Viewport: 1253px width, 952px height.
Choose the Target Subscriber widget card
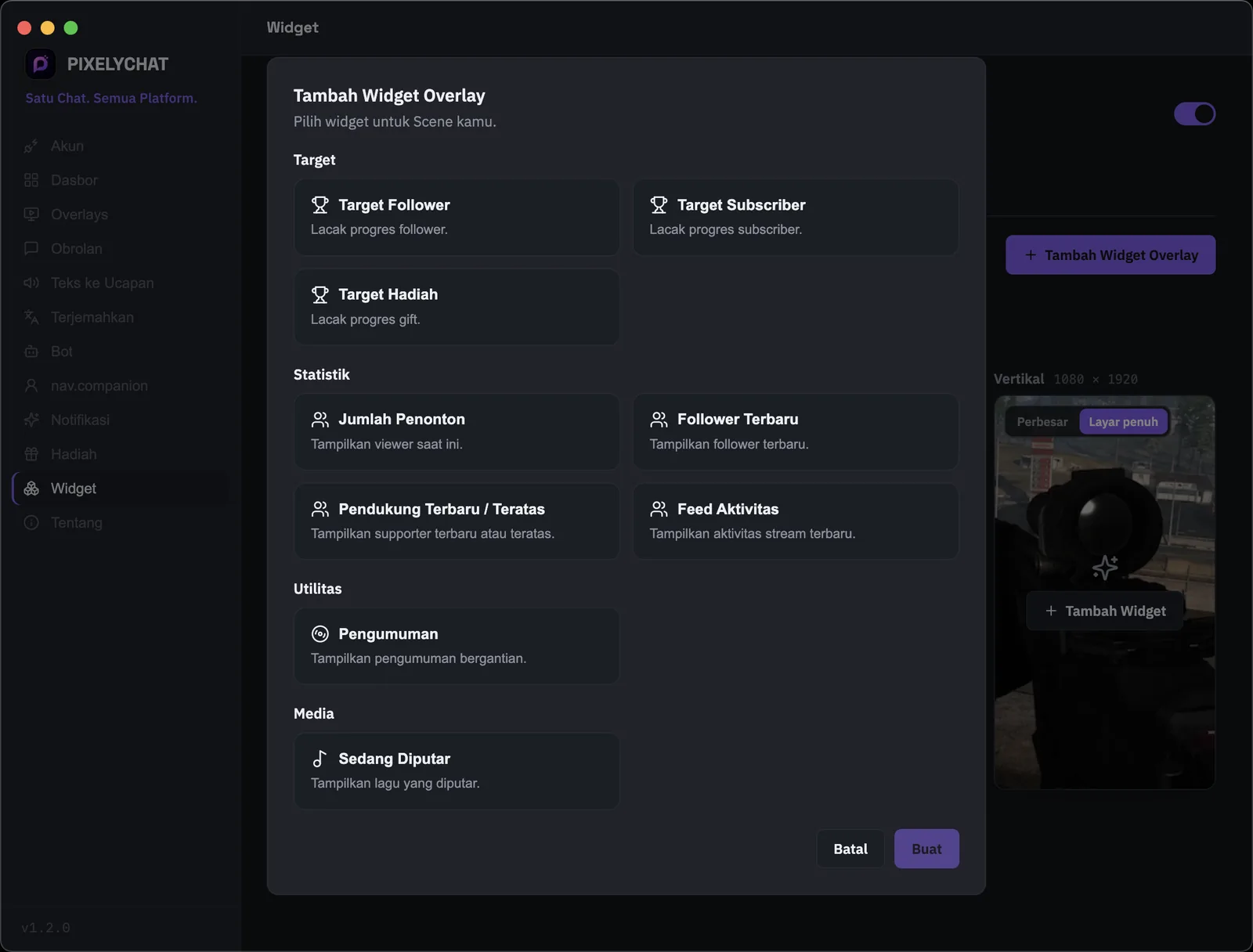pos(796,217)
